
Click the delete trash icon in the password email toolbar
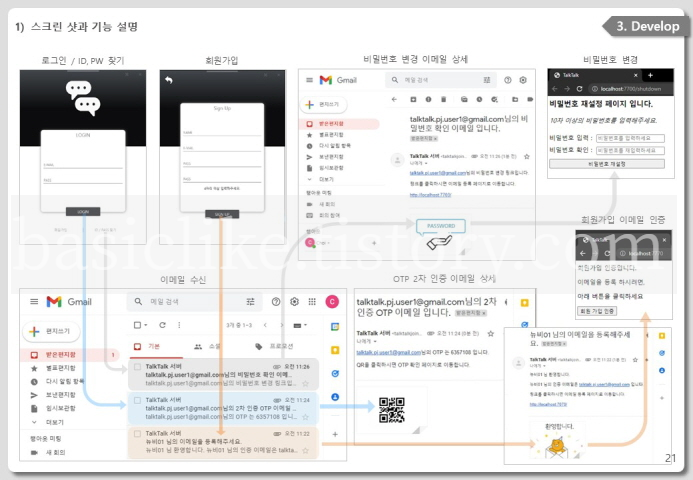(x=444, y=99)
